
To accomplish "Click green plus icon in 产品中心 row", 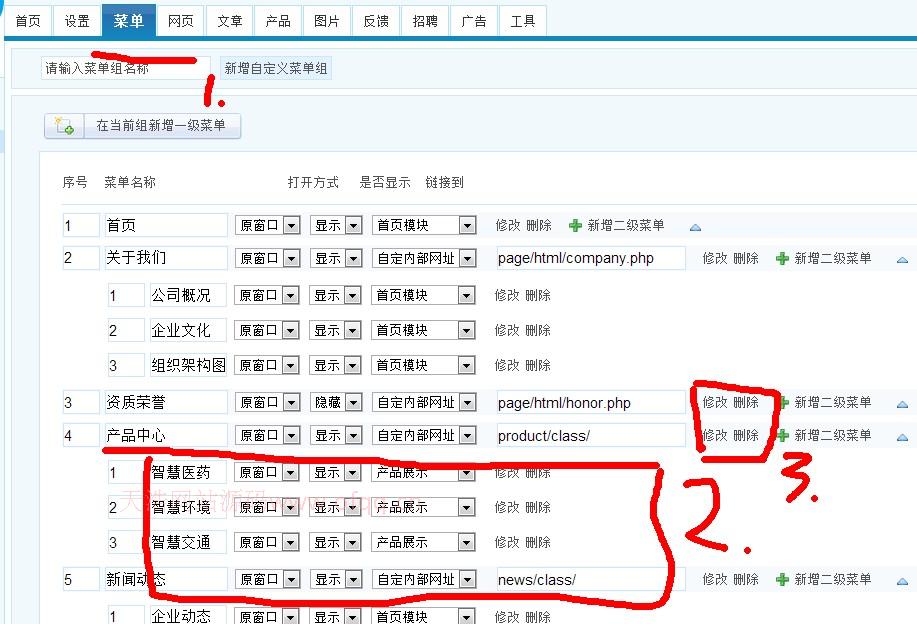I will tap(784, 436).
